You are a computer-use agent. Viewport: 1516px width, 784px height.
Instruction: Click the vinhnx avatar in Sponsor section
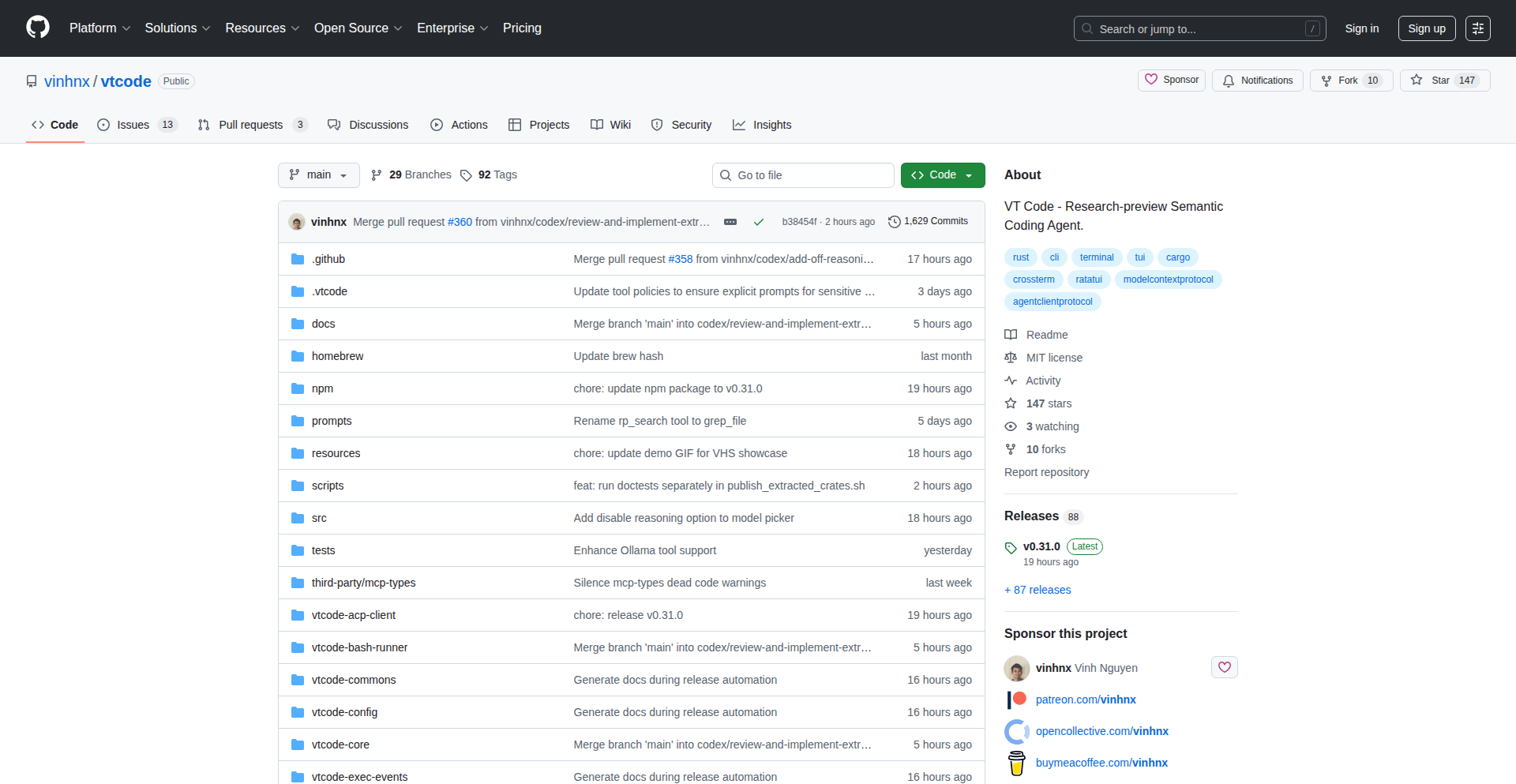tap(1017, 668)
